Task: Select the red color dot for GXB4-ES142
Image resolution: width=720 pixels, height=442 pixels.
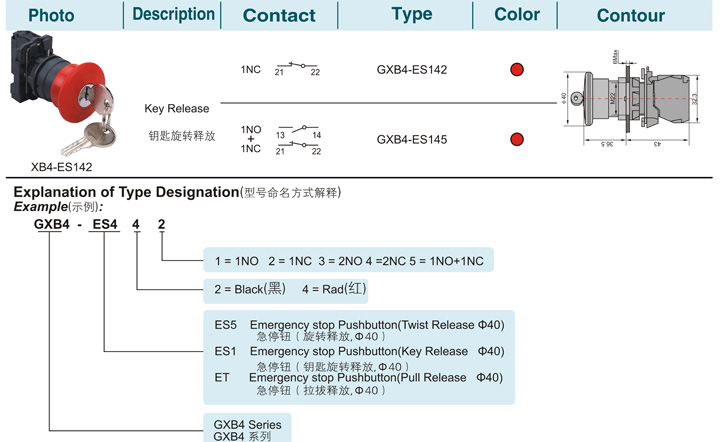Action: tap(517, 70)
